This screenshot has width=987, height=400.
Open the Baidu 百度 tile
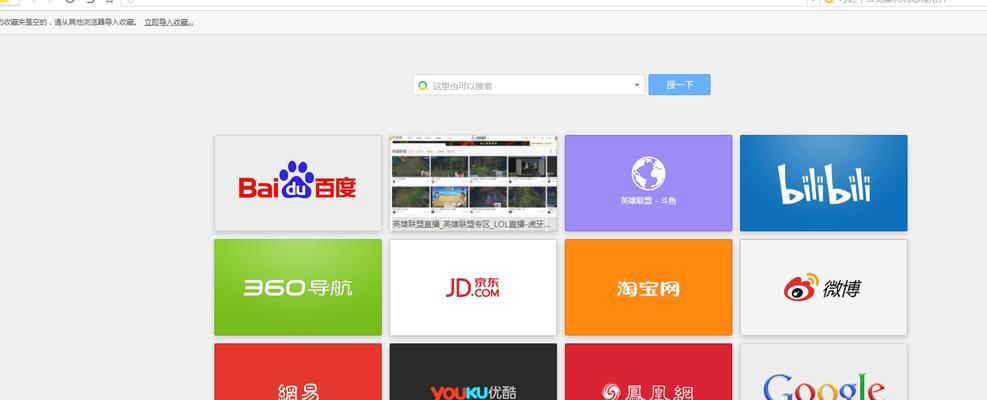coord(298,183)
